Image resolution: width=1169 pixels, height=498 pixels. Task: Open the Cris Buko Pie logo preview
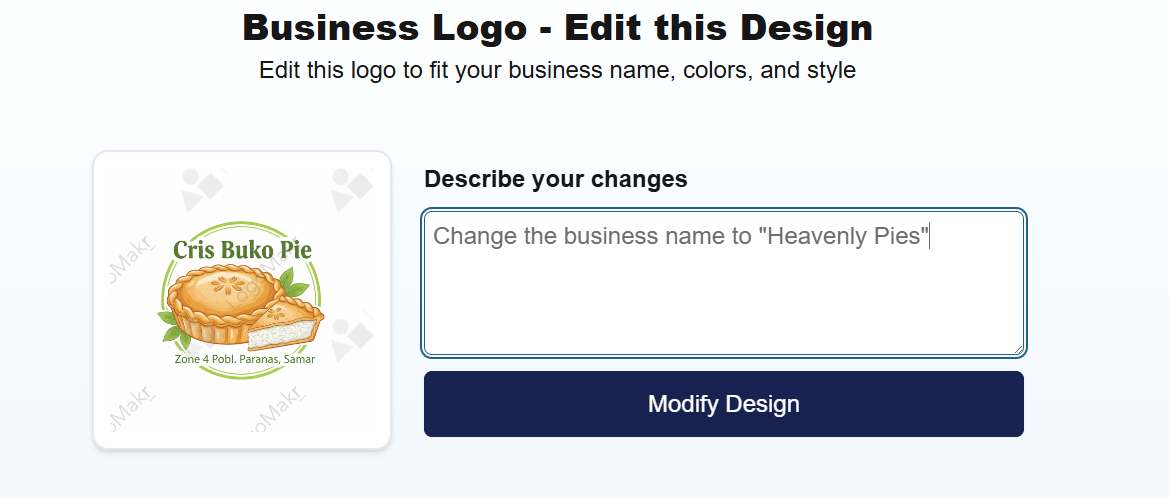tap(241, 300)
